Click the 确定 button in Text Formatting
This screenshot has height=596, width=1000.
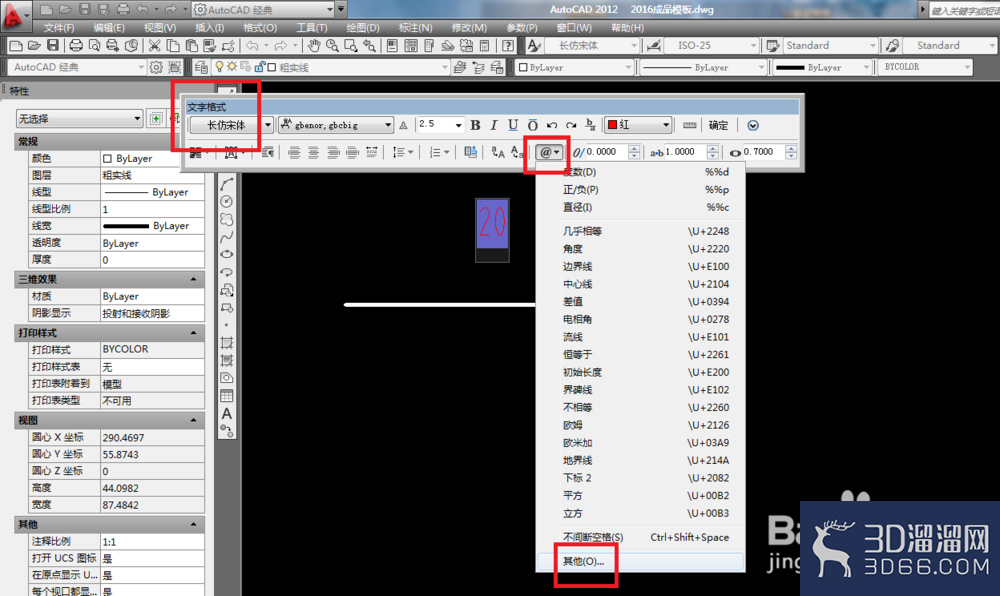click(718, 126)
